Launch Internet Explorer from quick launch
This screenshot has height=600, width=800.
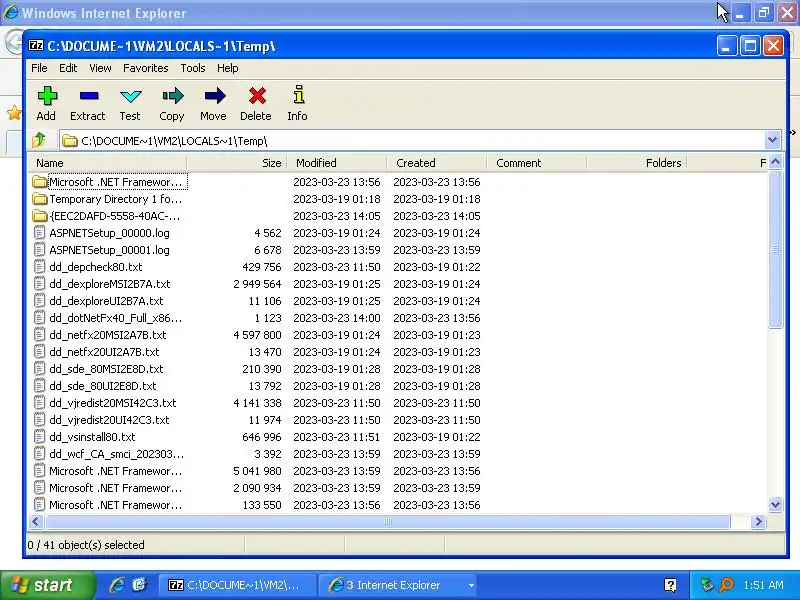pos(117,585)
